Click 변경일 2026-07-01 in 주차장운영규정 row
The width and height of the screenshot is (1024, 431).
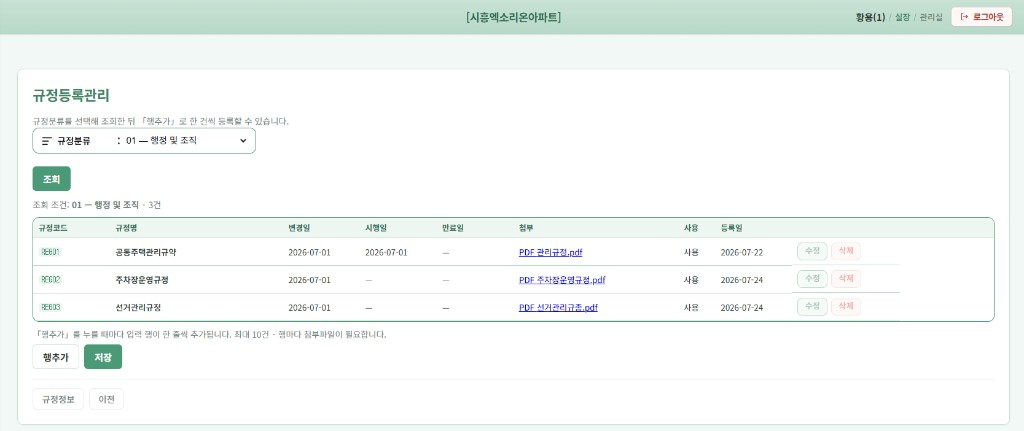point(310,280)
